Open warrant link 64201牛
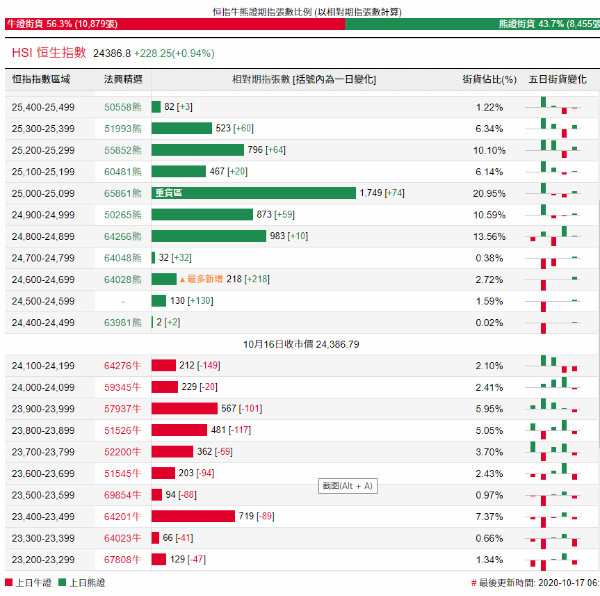Image resolution: width=600 pixels, height=596 pixels. (x=122, y=517)
